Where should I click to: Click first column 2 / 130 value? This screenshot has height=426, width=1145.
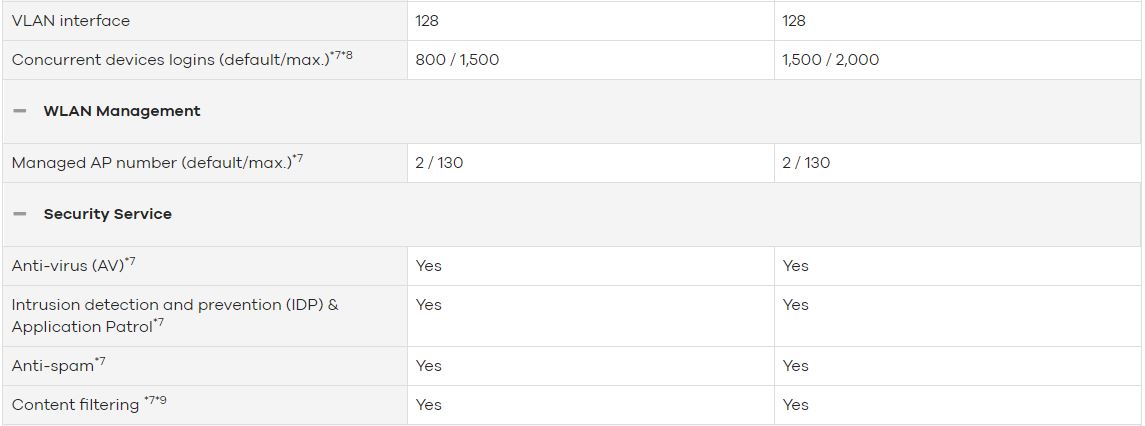(x=439, y=162)
